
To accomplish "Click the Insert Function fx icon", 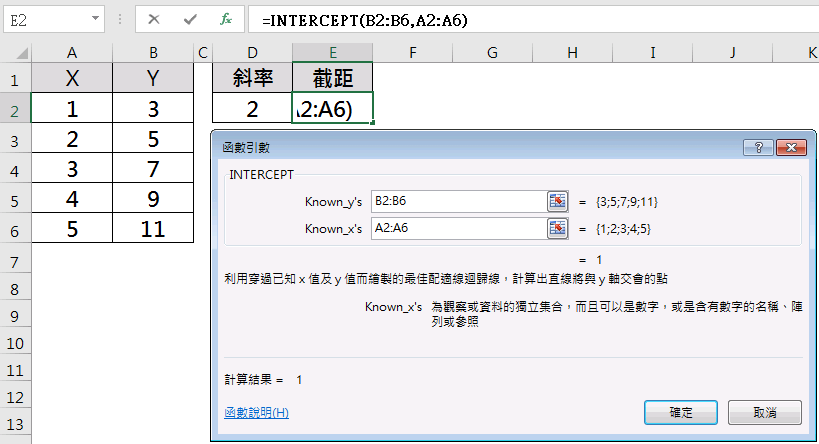I will click(x=226, y=19).
